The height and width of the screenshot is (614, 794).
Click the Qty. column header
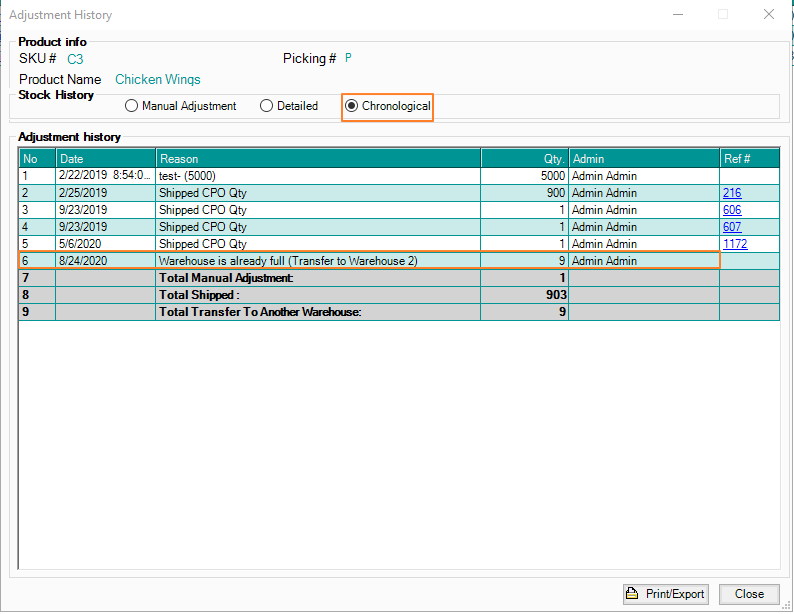pos(524,159)
